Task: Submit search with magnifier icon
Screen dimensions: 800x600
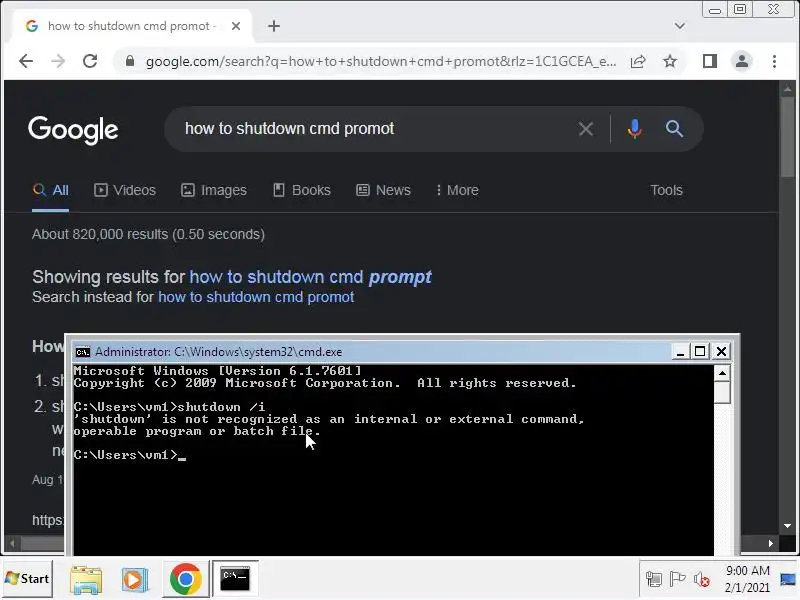Action: click(x=674, y=129)
